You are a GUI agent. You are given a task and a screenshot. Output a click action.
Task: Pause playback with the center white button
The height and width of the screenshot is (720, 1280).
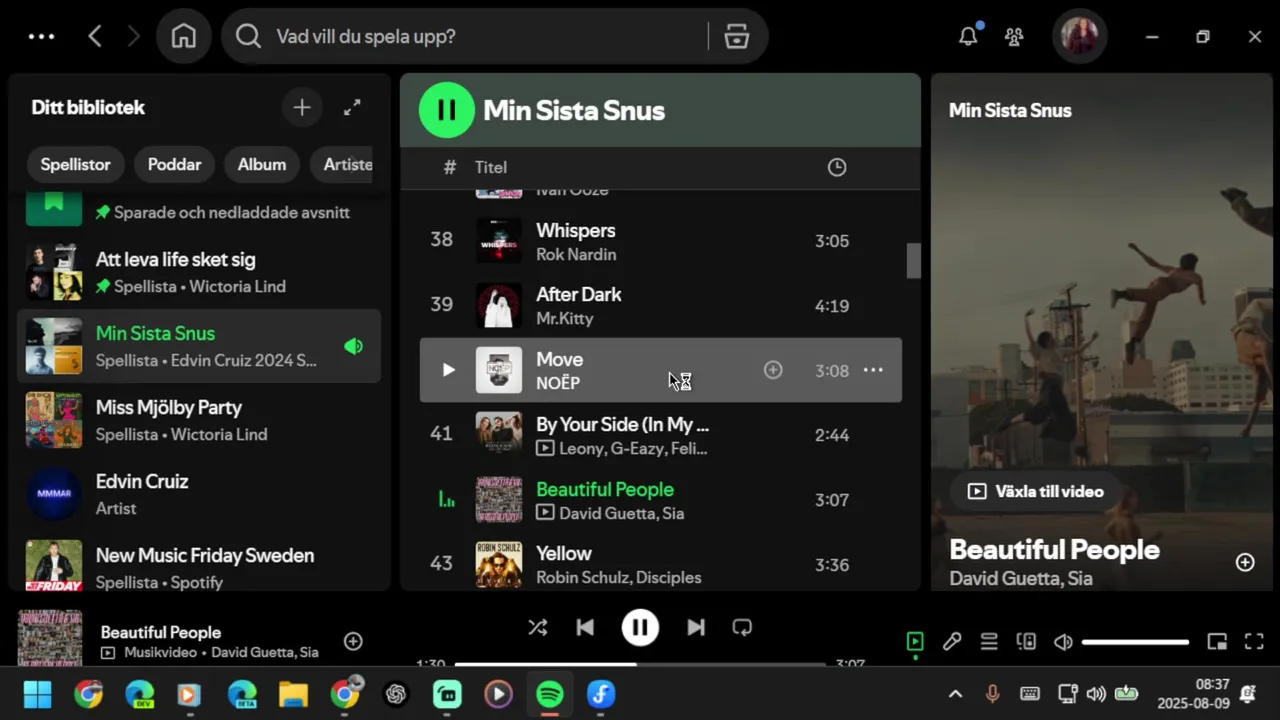point(640,628)
